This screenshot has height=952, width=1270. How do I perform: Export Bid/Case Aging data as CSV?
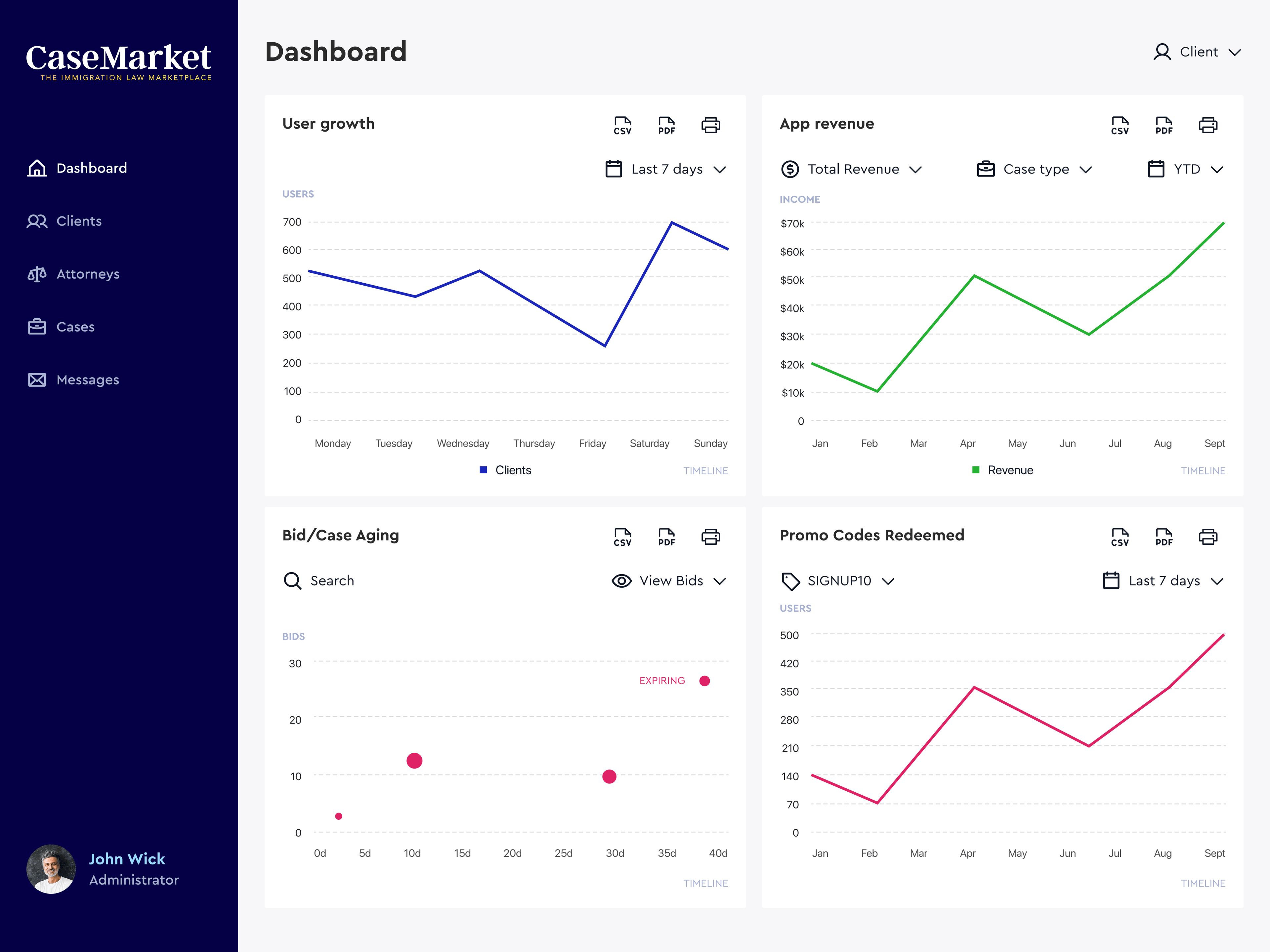coord(622,536)
